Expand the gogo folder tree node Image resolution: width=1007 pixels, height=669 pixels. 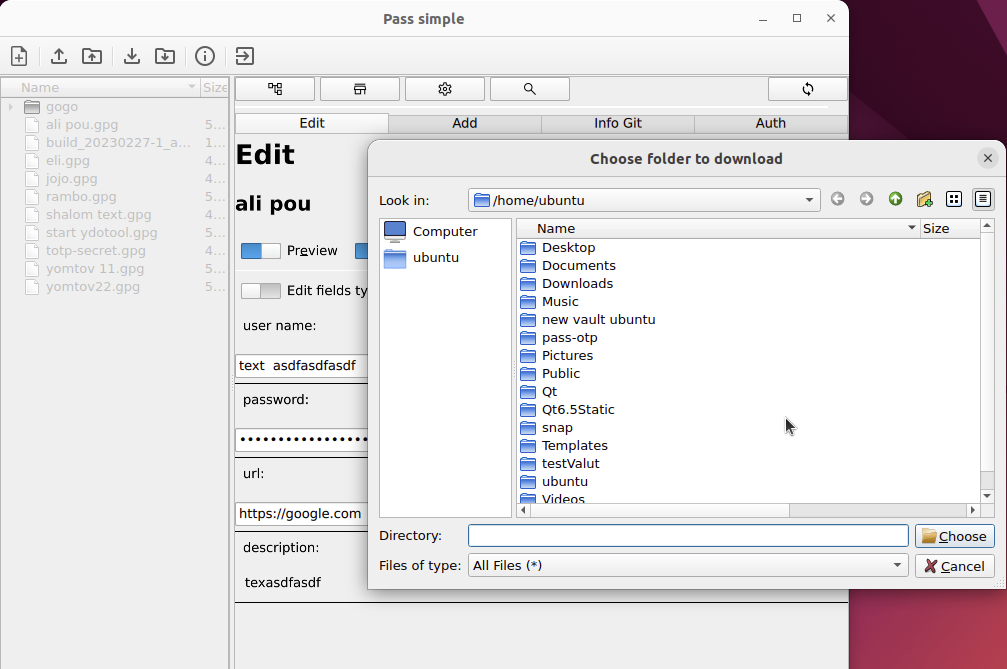point(10,107)
